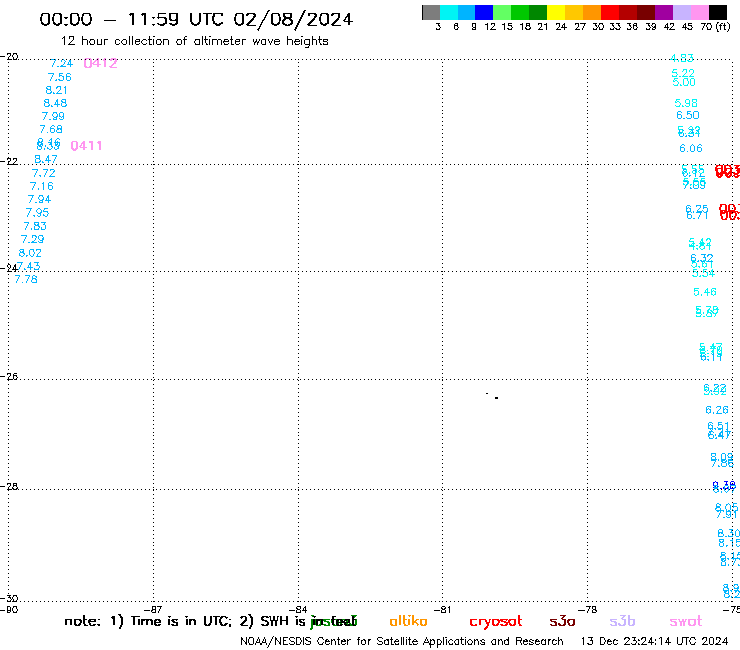Viewport: 740px width, 650px height.
Task: Click wave height value '7.72'
Action: pyautogui.click(x=43, y=173)
